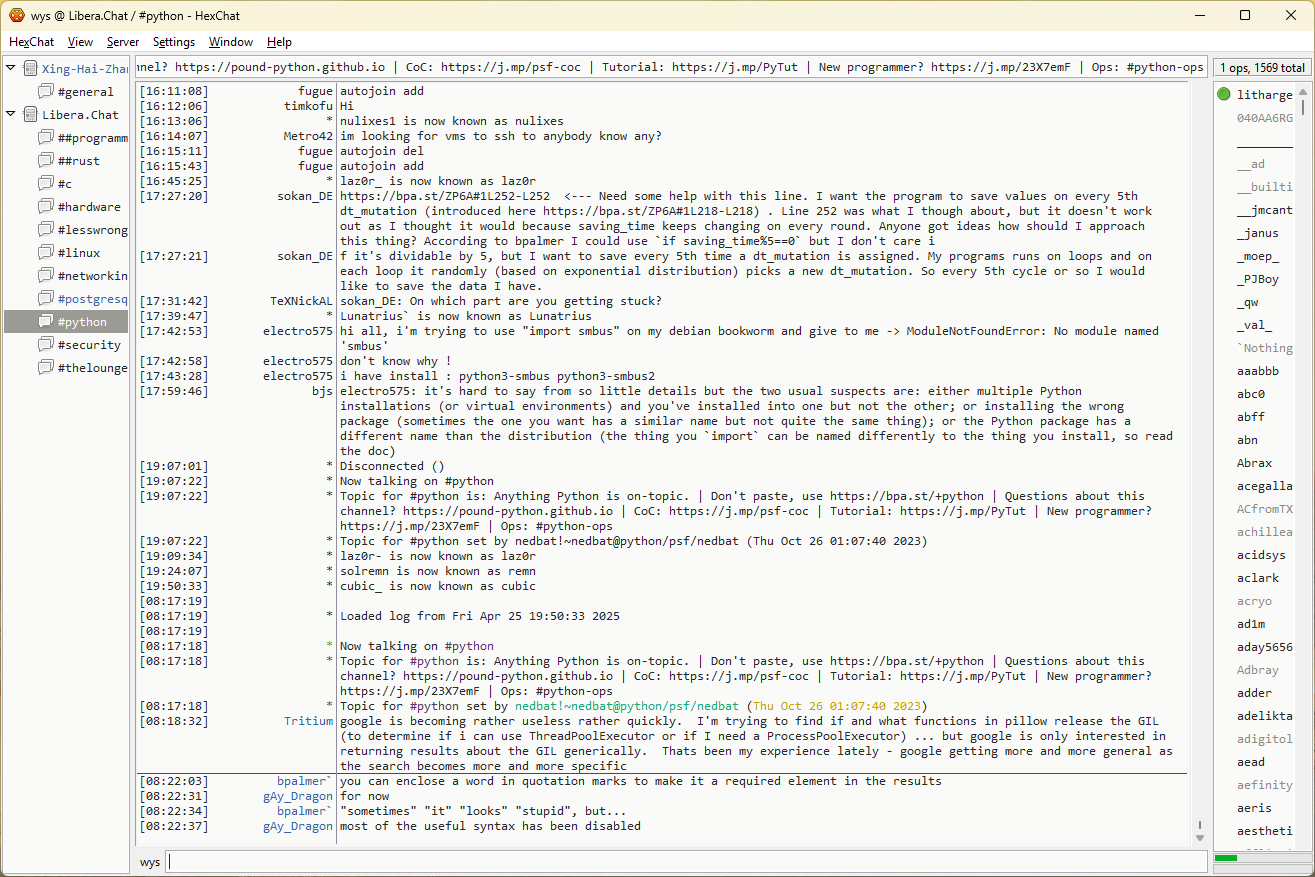Collapse the Xing-Hai-Zhan server tree
Screen dimensions: 1315x877
[11, 69]
